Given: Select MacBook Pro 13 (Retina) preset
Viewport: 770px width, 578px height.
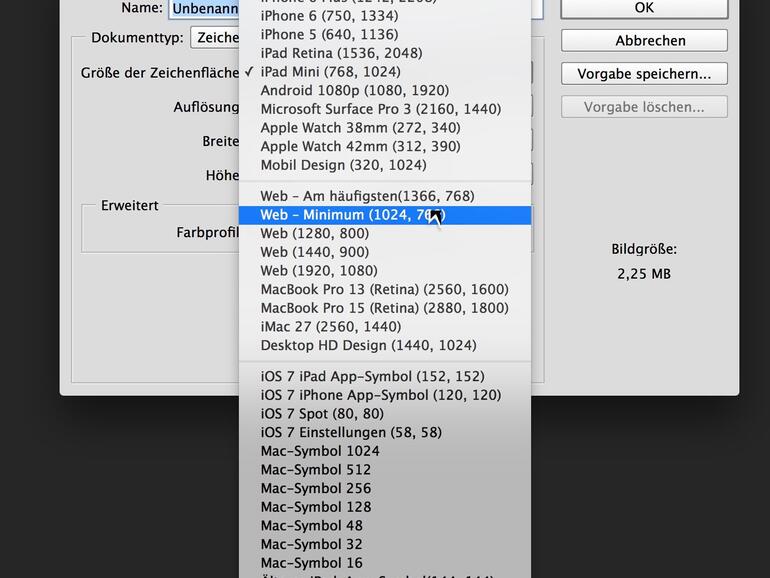Looking at the screenshot, I should 385,289.
